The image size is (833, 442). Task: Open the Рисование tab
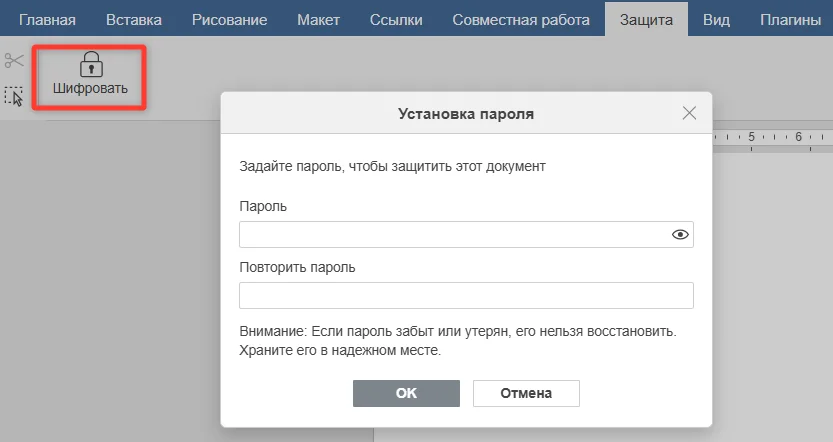pyautogui.click(x=230, y=20)
